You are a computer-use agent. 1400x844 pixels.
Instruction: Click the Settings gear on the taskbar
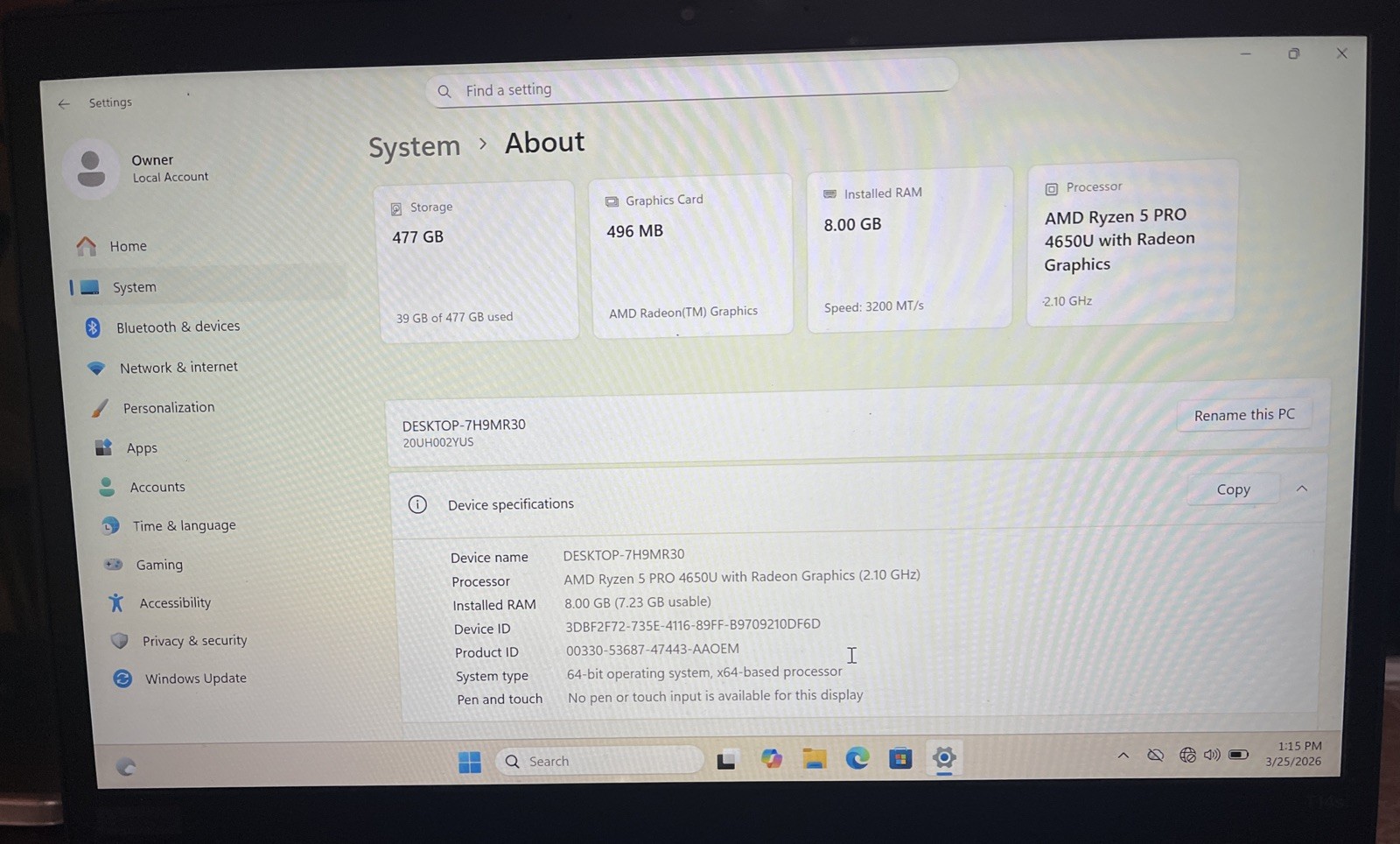943,757
